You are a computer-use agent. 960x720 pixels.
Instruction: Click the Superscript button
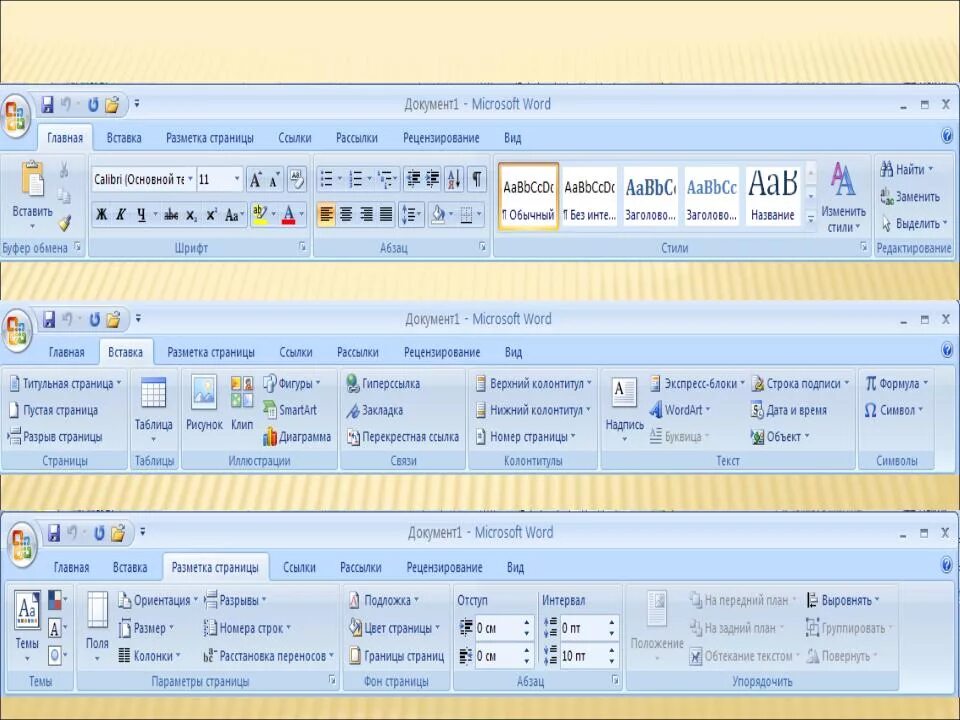tap(211, 214)
